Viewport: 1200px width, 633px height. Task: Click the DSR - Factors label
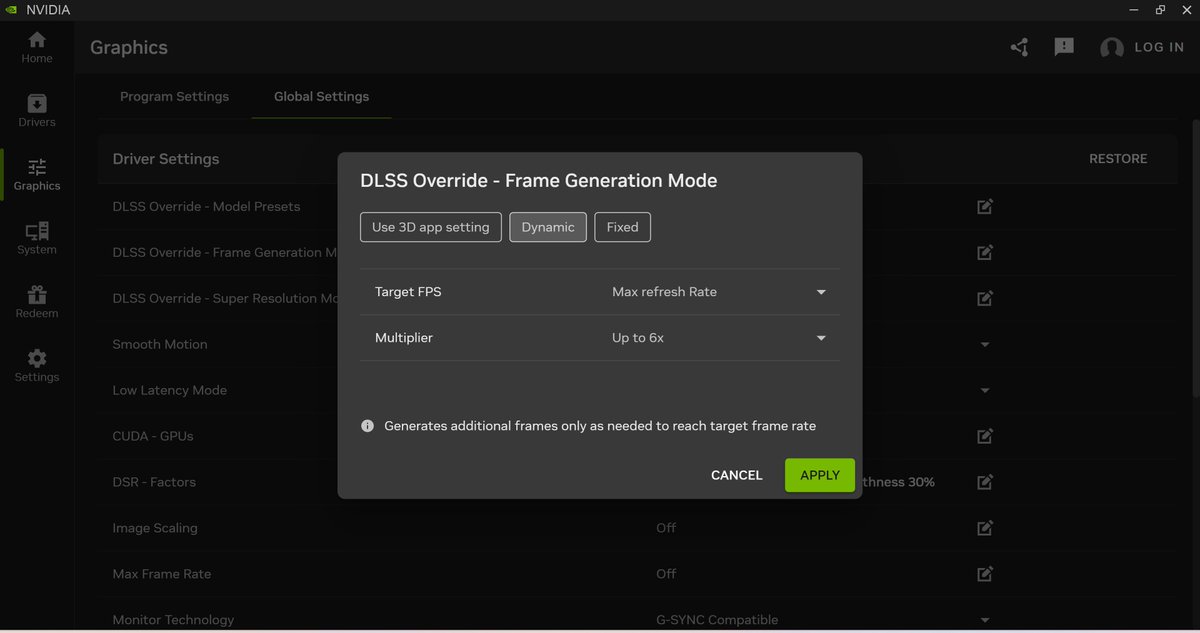tap(154, 482)
